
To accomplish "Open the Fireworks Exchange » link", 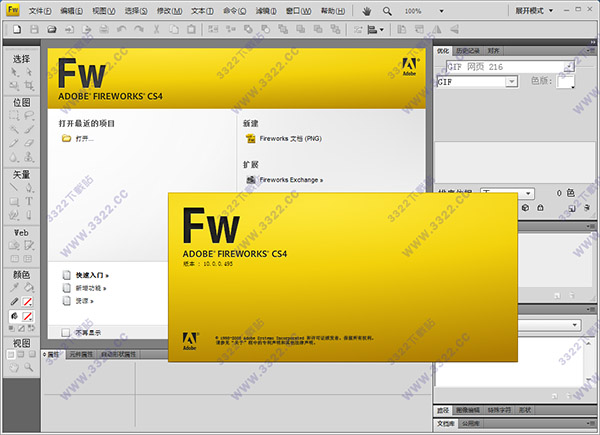I will [x=291, y=180].
